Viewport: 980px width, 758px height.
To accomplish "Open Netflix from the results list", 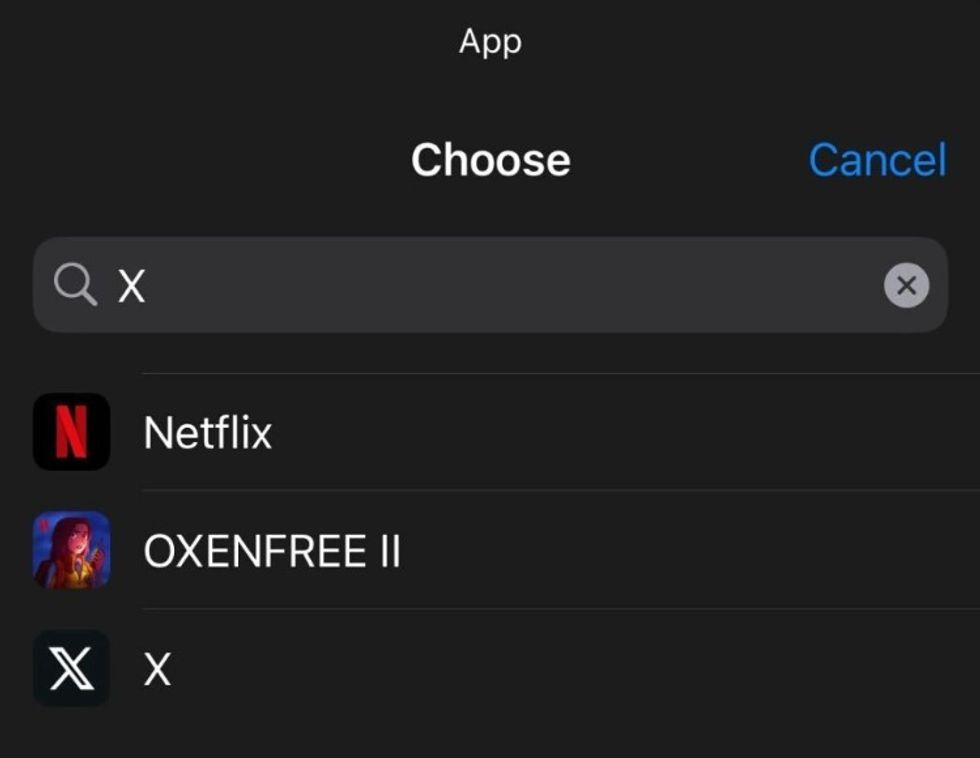I will coord(208,432).
